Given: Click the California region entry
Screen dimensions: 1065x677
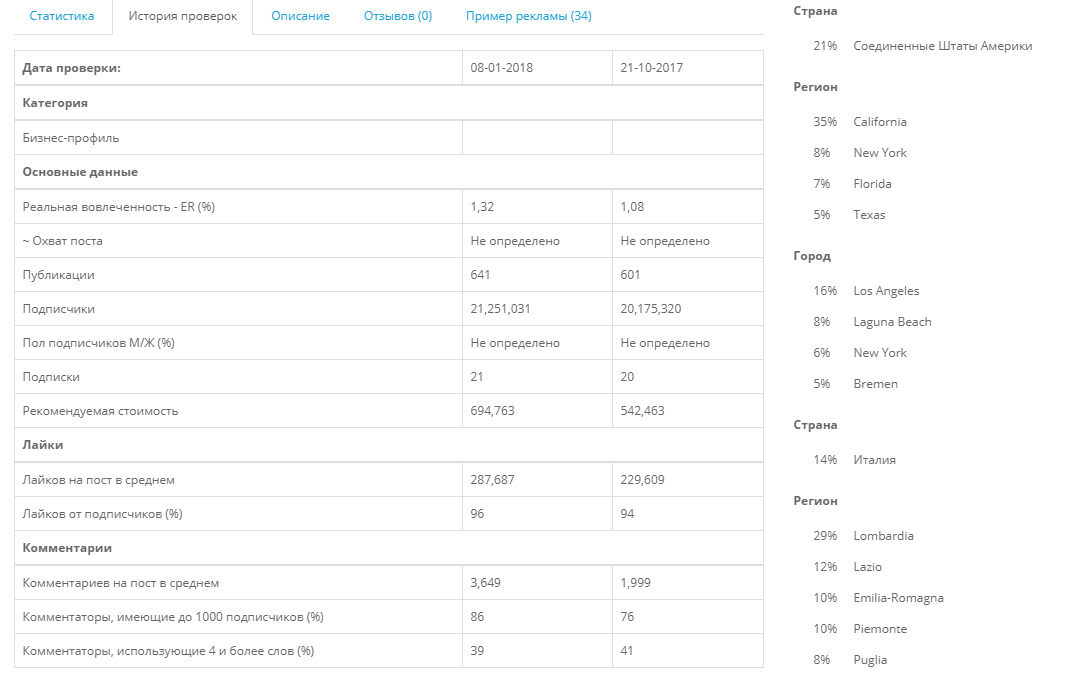Looking at the screenshot, I should point(880,122).
